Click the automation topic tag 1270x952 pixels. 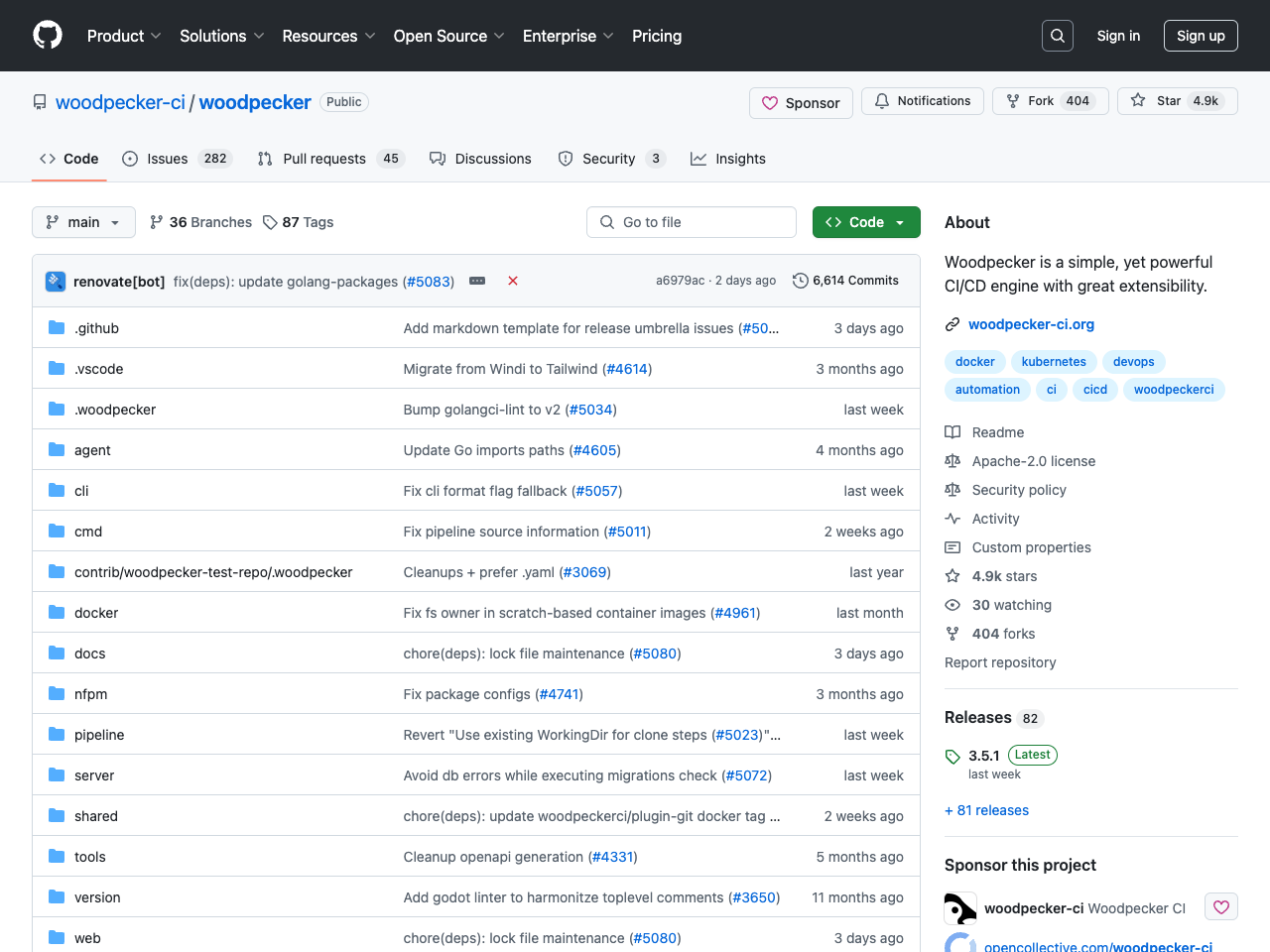pyautogui.click(x=987, y=390)
